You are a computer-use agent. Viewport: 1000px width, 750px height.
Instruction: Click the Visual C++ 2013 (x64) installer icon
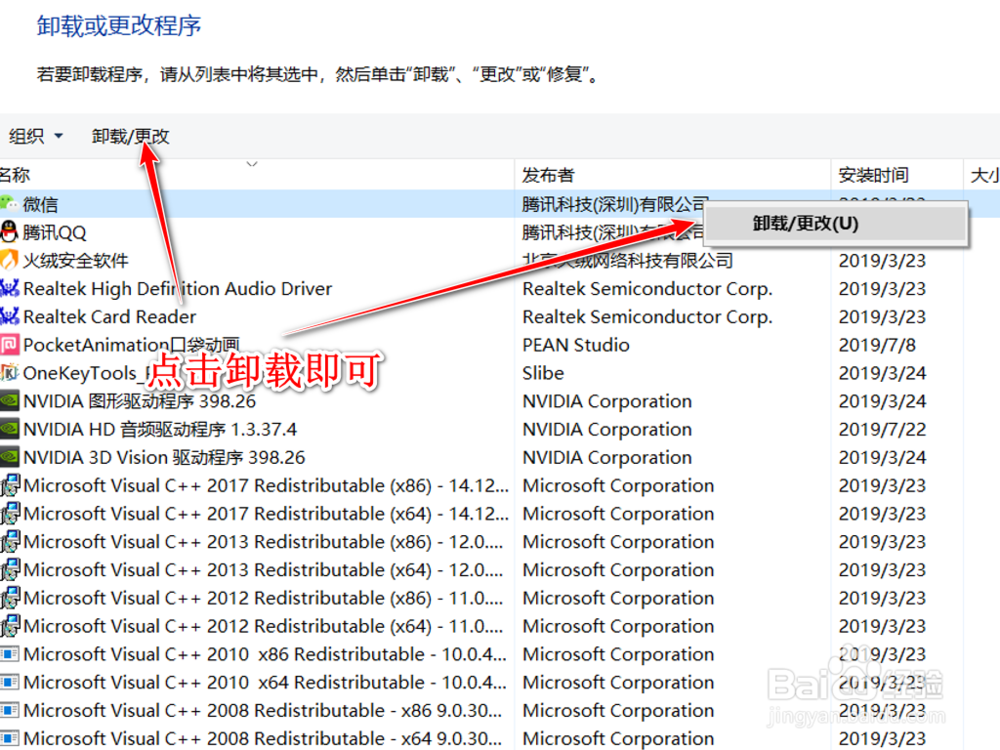pyautogui.click(x=10, y=570)
